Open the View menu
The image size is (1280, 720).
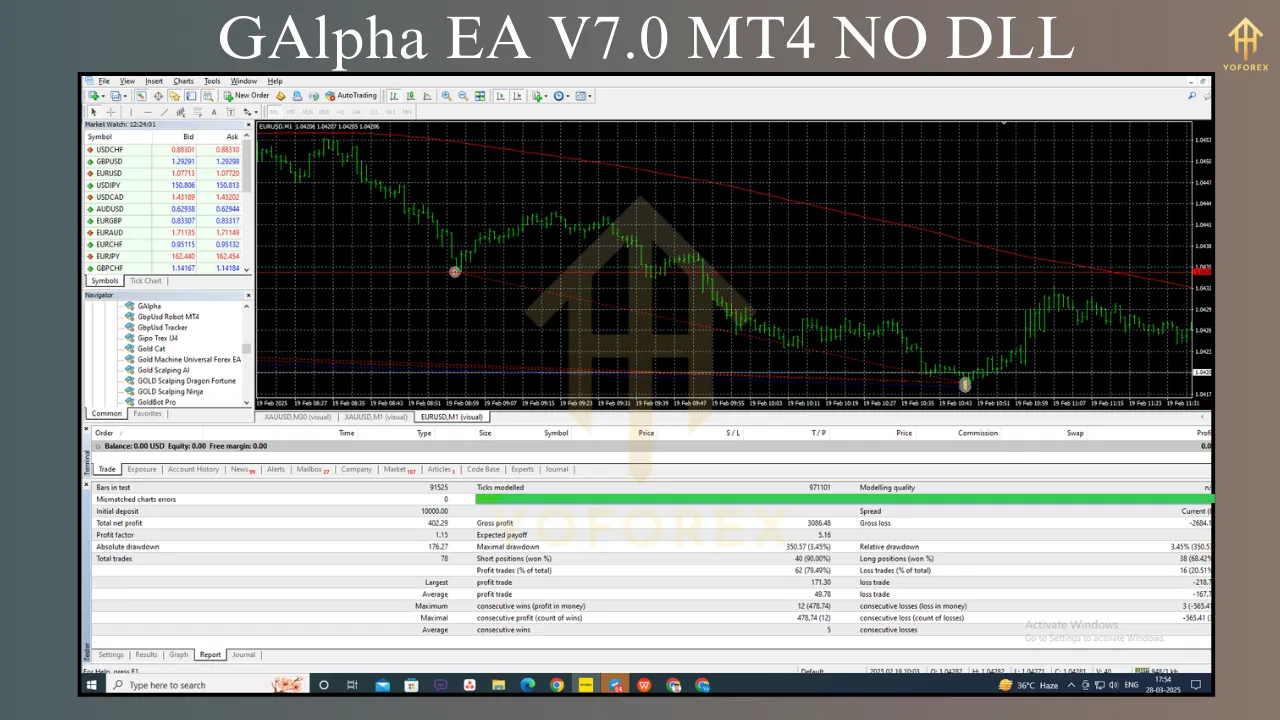[127, 81]
